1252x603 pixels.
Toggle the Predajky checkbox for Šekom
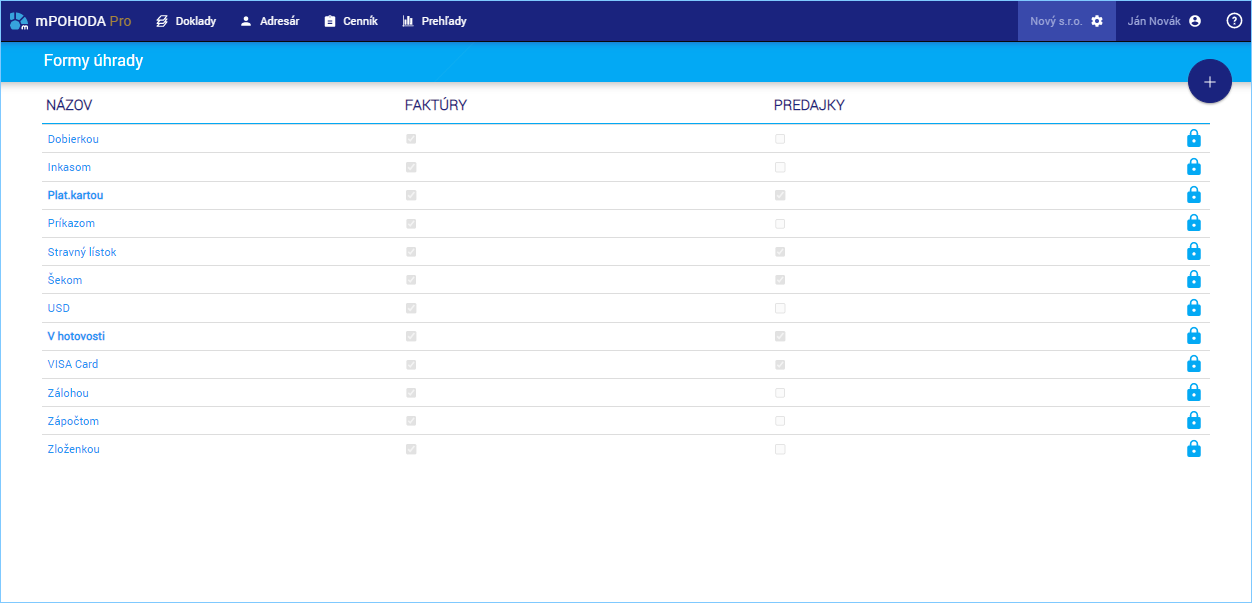pos(780,280)
